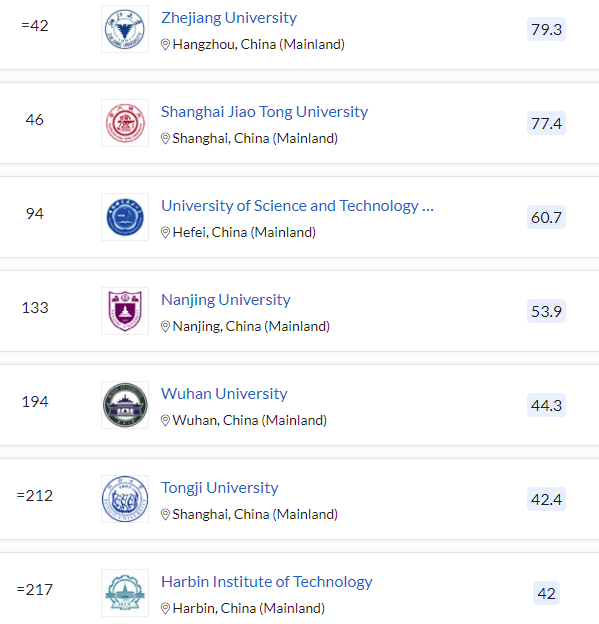Click the Tongji University logo
This screenshot has width=599, height=624.
pos(125,499)
